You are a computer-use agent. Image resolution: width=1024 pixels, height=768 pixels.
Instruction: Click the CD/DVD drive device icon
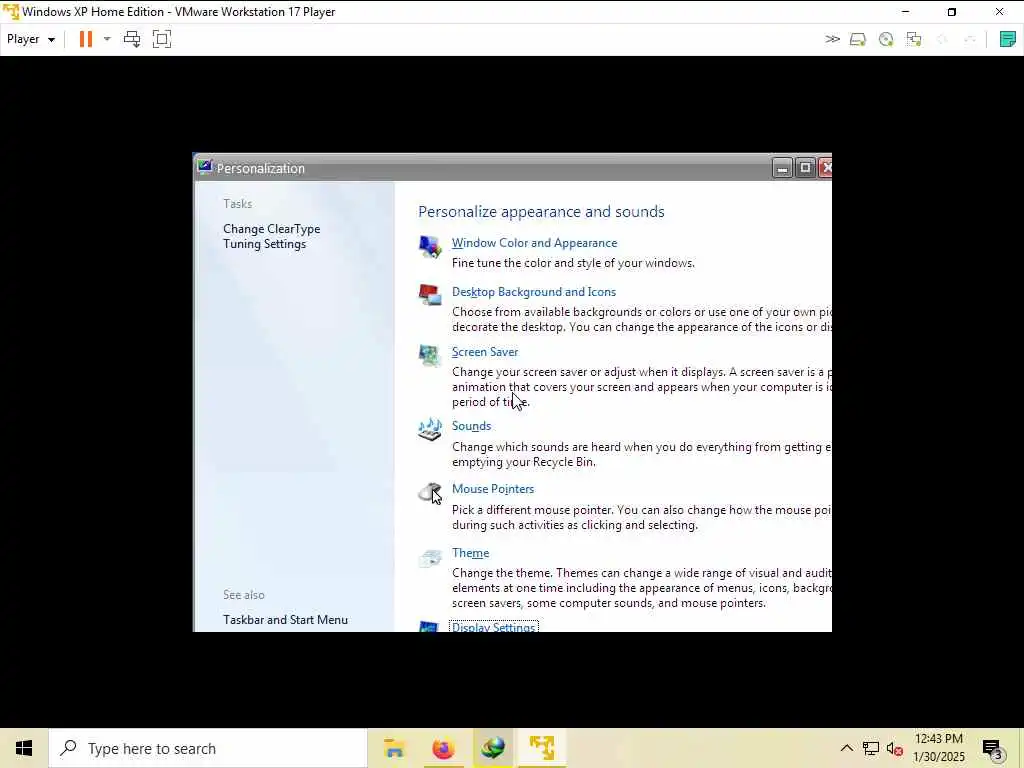pos(886,39)
